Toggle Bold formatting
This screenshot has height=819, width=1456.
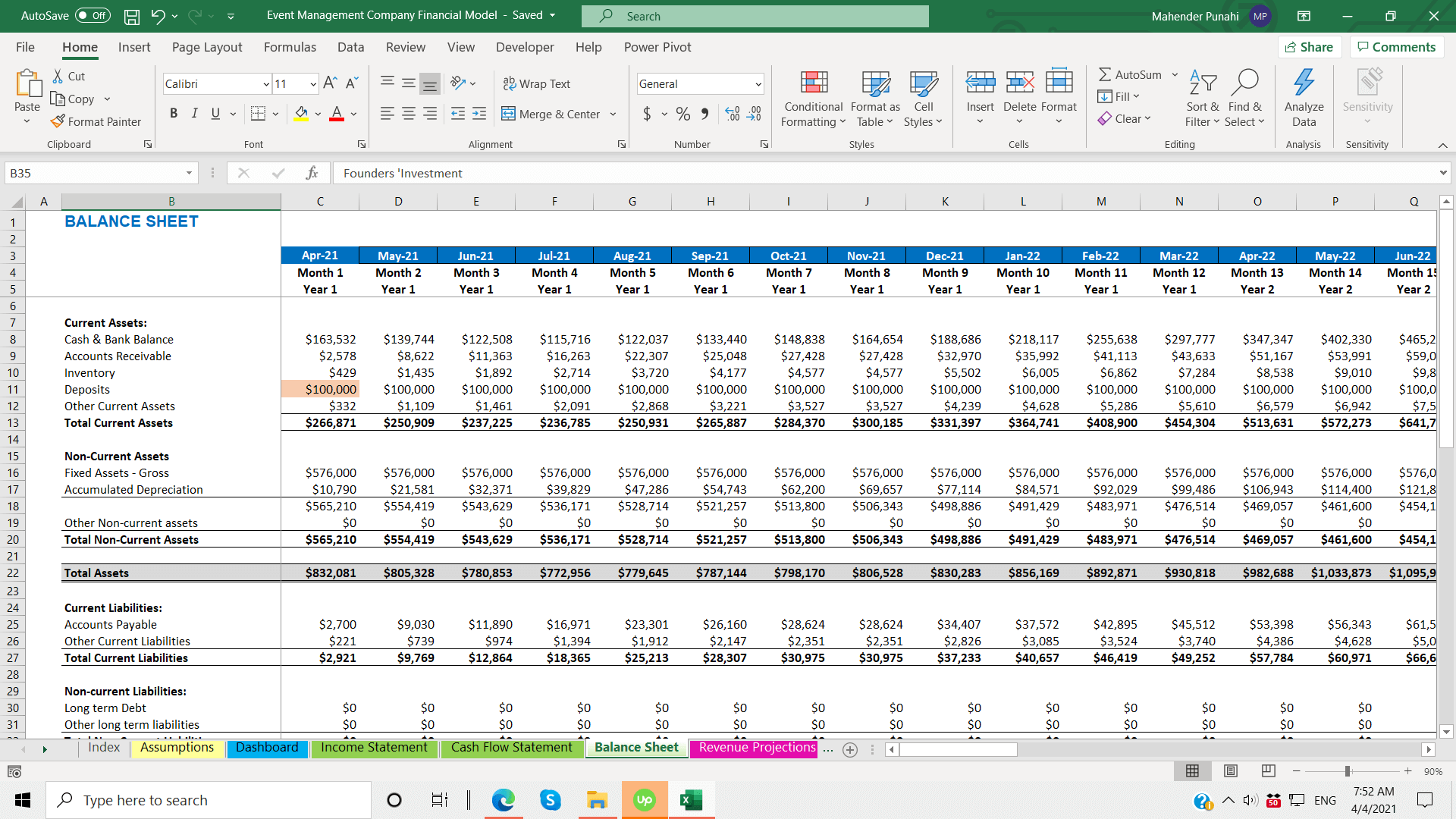click(174, 114)
